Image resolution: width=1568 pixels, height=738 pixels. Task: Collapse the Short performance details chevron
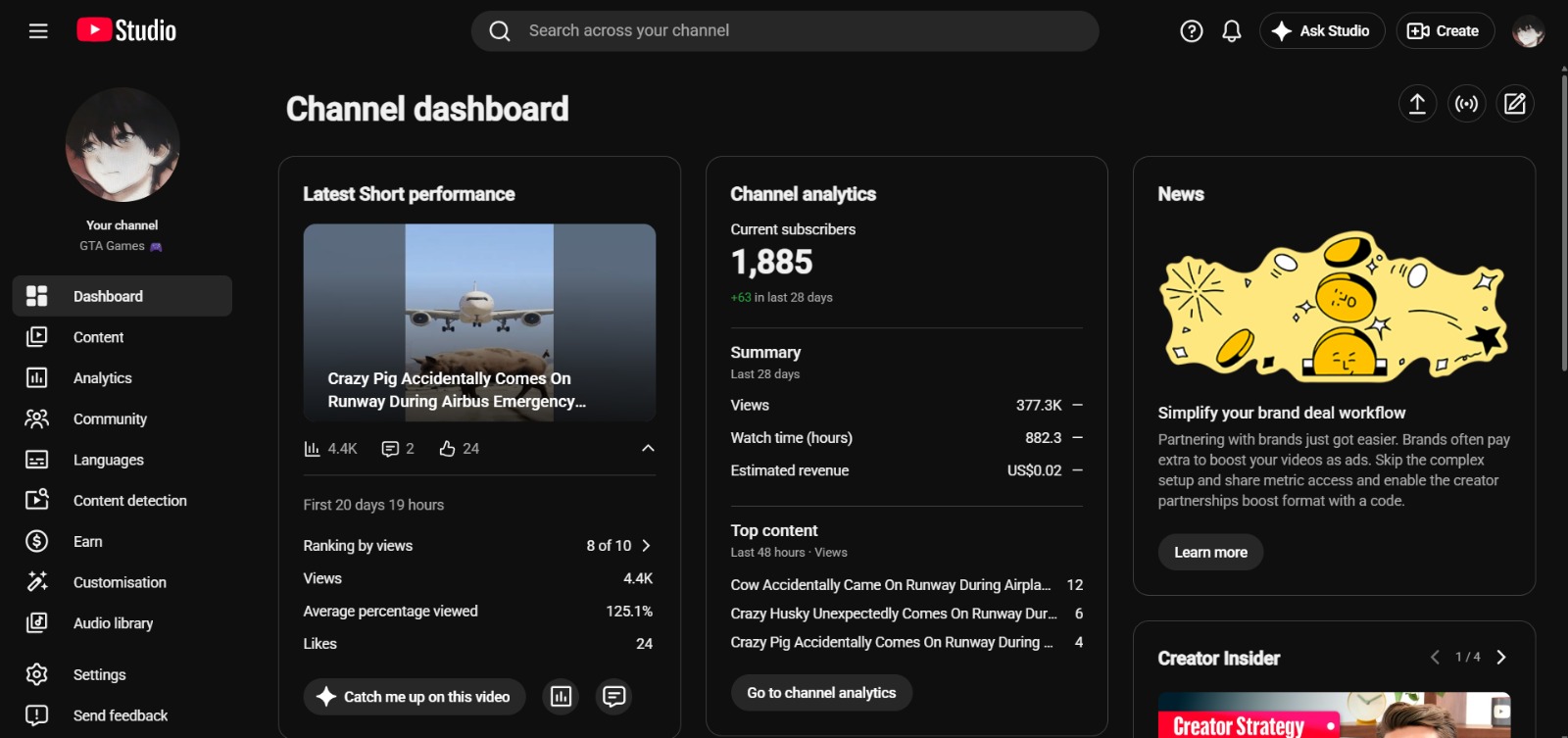pyautogui.click(x=648, y=448)
